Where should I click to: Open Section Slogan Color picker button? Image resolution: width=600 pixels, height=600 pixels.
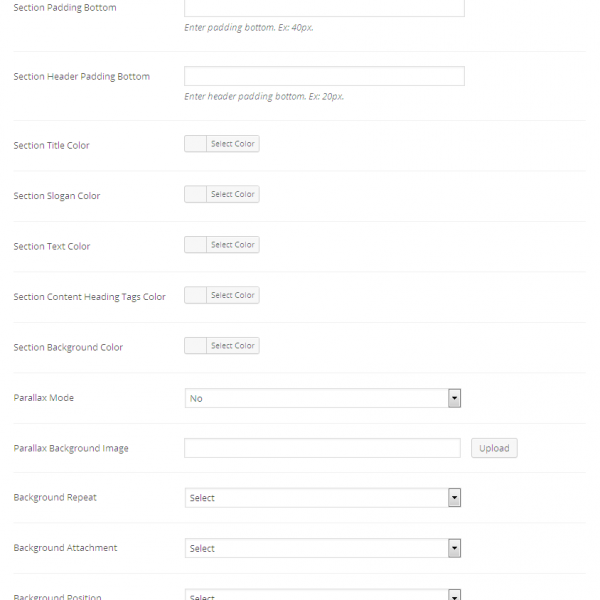233,194
